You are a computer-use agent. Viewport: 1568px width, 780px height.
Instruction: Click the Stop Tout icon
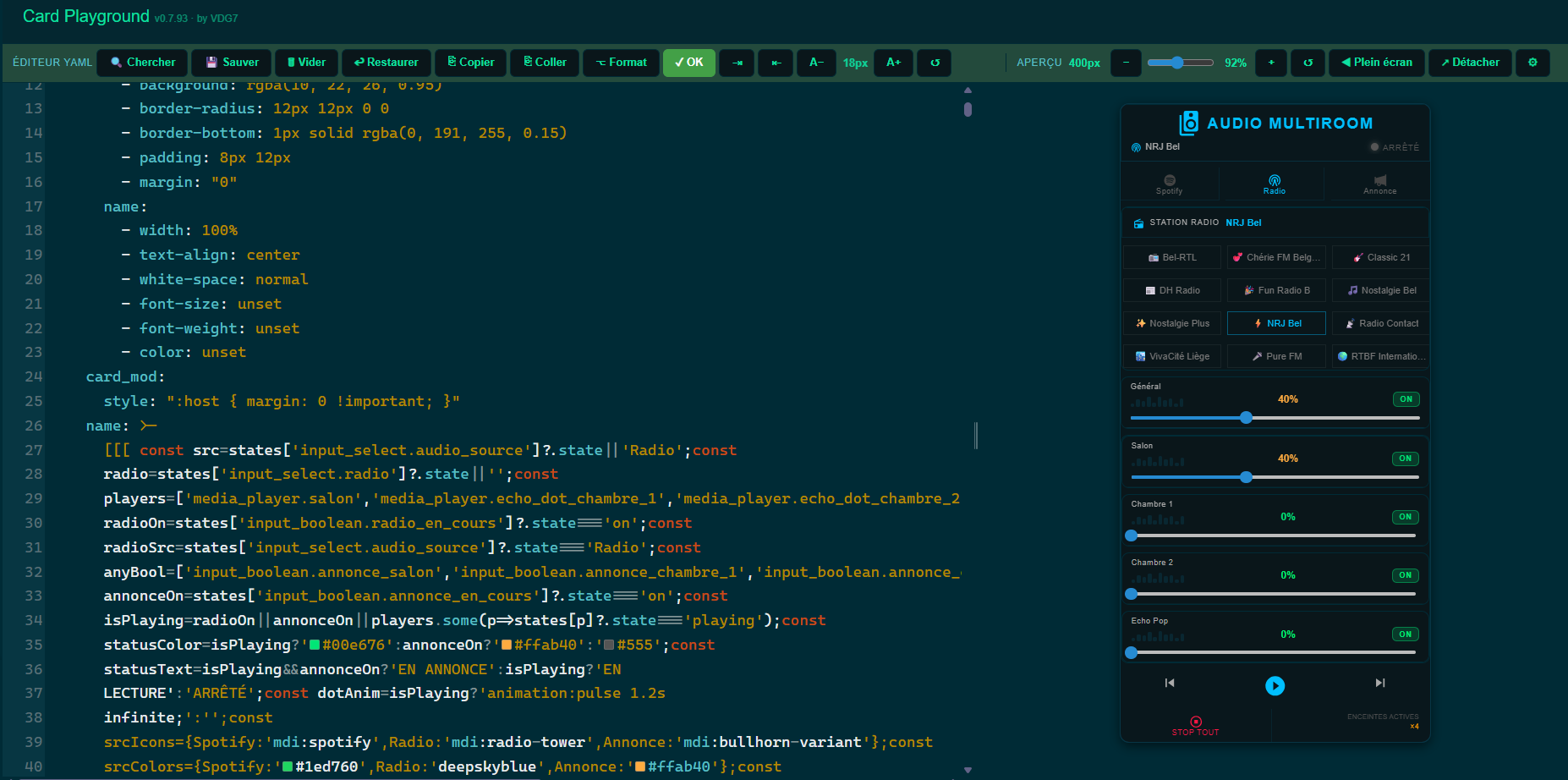pyautogui.click(x=1195, y=722)
